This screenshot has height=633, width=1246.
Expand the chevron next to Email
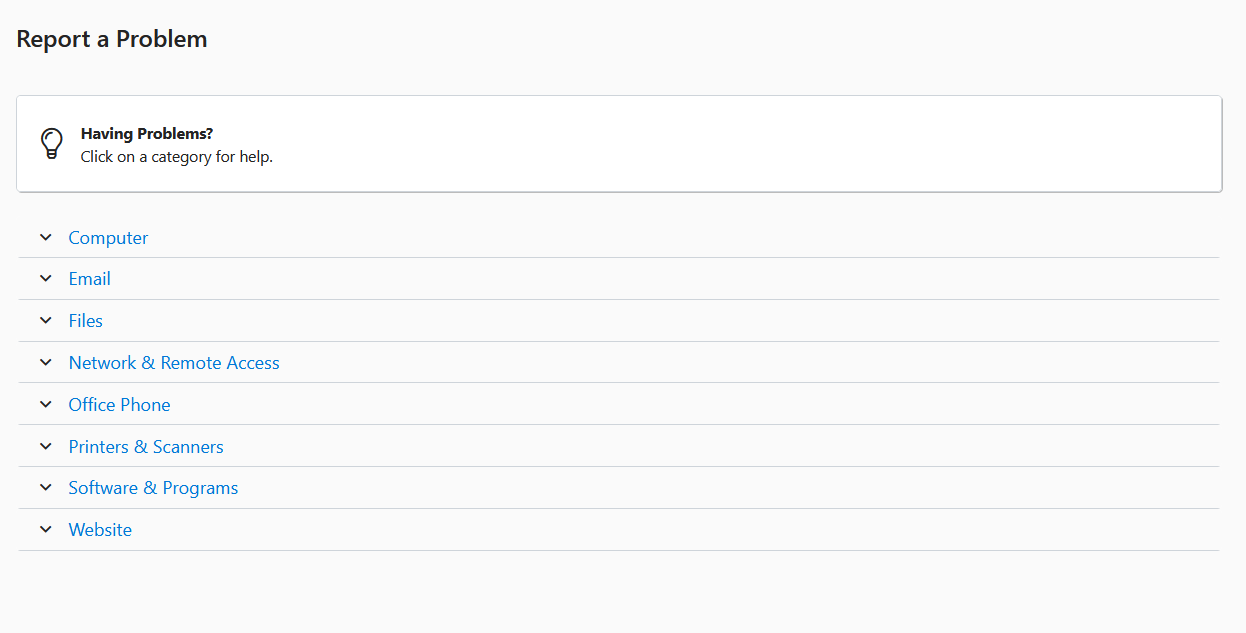45,279
